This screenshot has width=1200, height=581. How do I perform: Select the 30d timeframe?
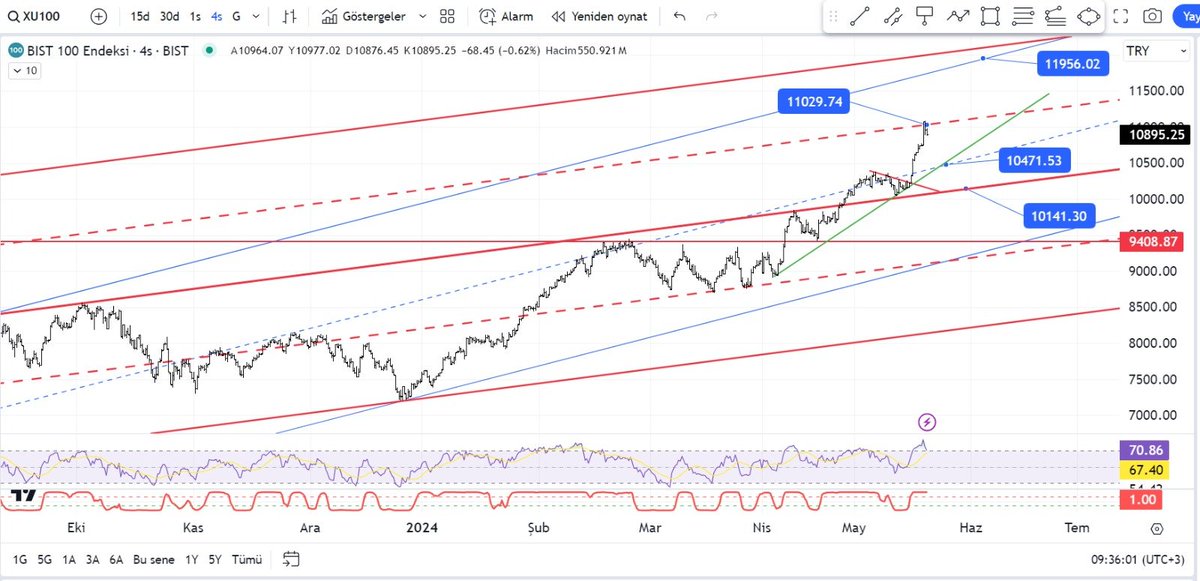170,16
